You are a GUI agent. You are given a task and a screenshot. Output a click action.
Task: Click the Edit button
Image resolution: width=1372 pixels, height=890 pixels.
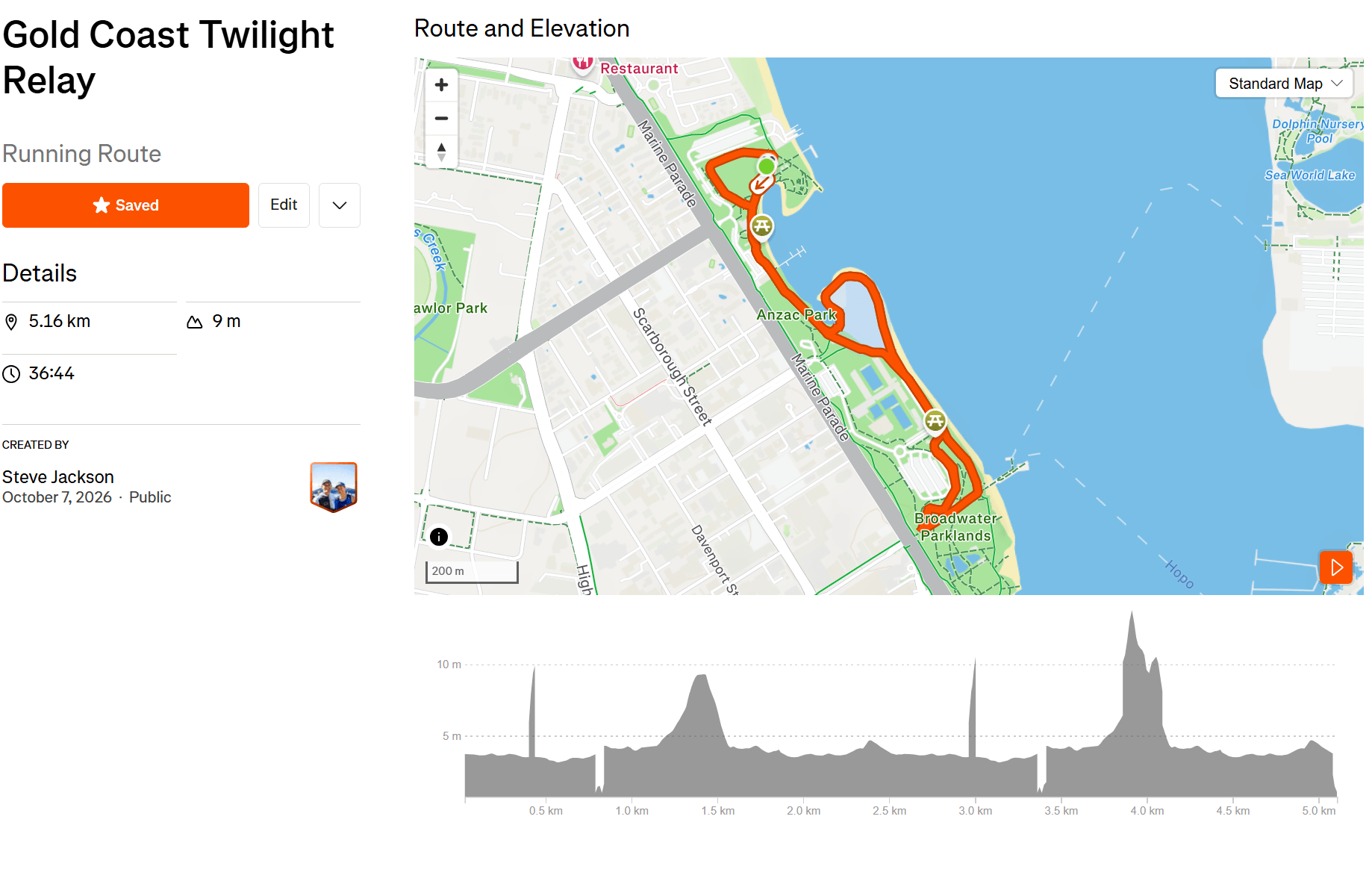284,205
